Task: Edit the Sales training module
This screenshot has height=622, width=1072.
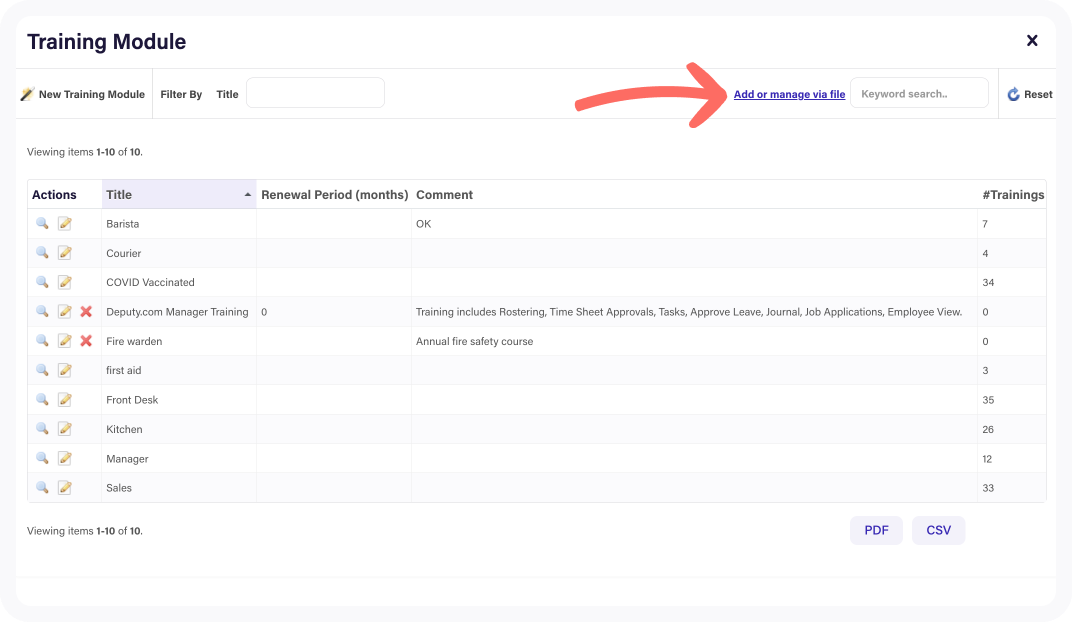Action: [x=65, y=488]
